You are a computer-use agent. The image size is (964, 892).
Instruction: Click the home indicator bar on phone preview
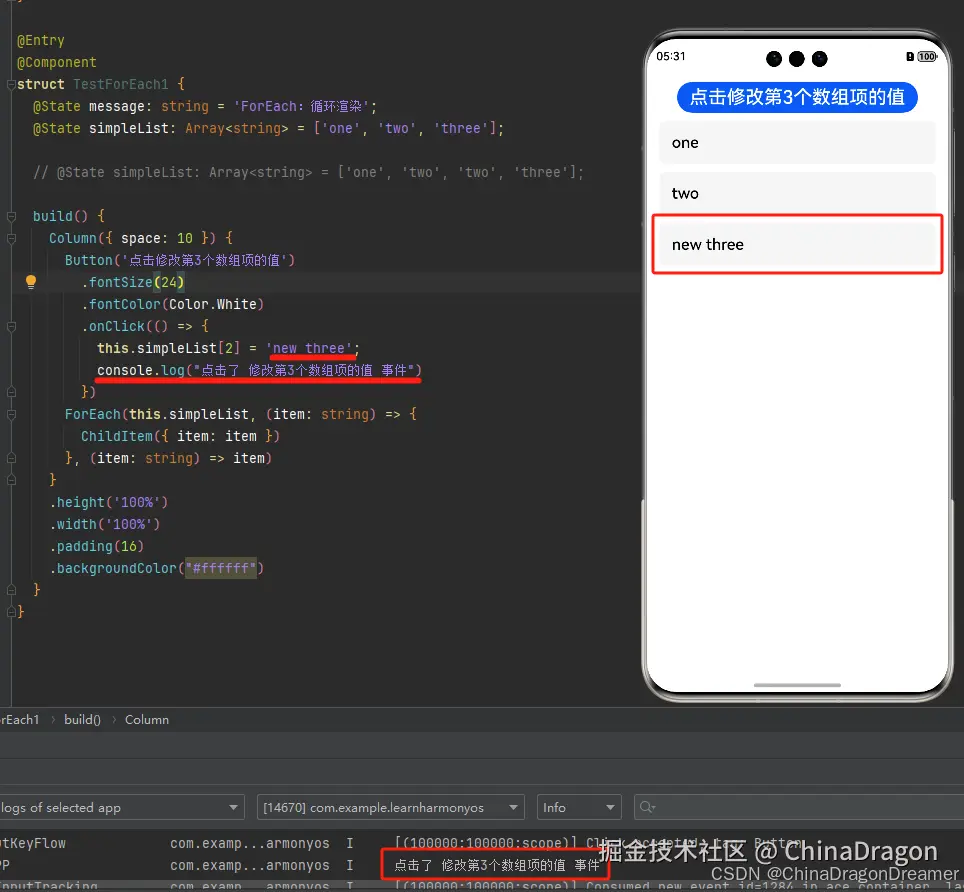(797, 685)
